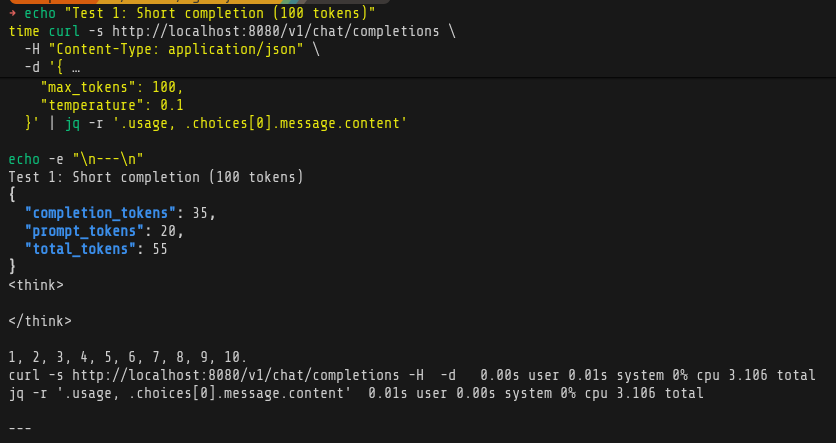Expand the folded ellipsis after -d '{
The height and width of the screenshot is (443, 836).
tap(76, 67)
